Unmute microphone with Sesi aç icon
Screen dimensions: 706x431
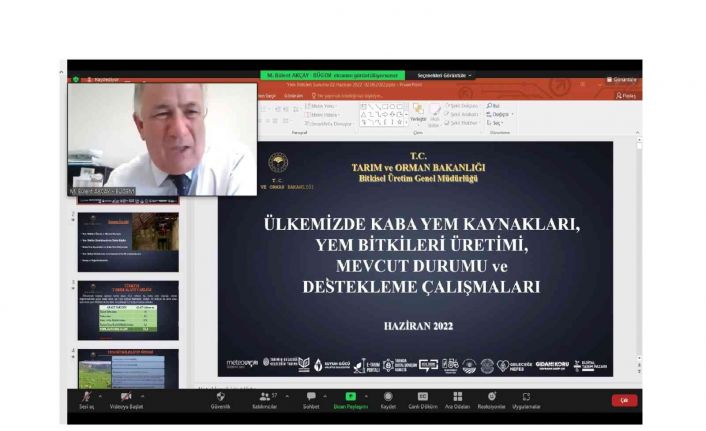85,397
